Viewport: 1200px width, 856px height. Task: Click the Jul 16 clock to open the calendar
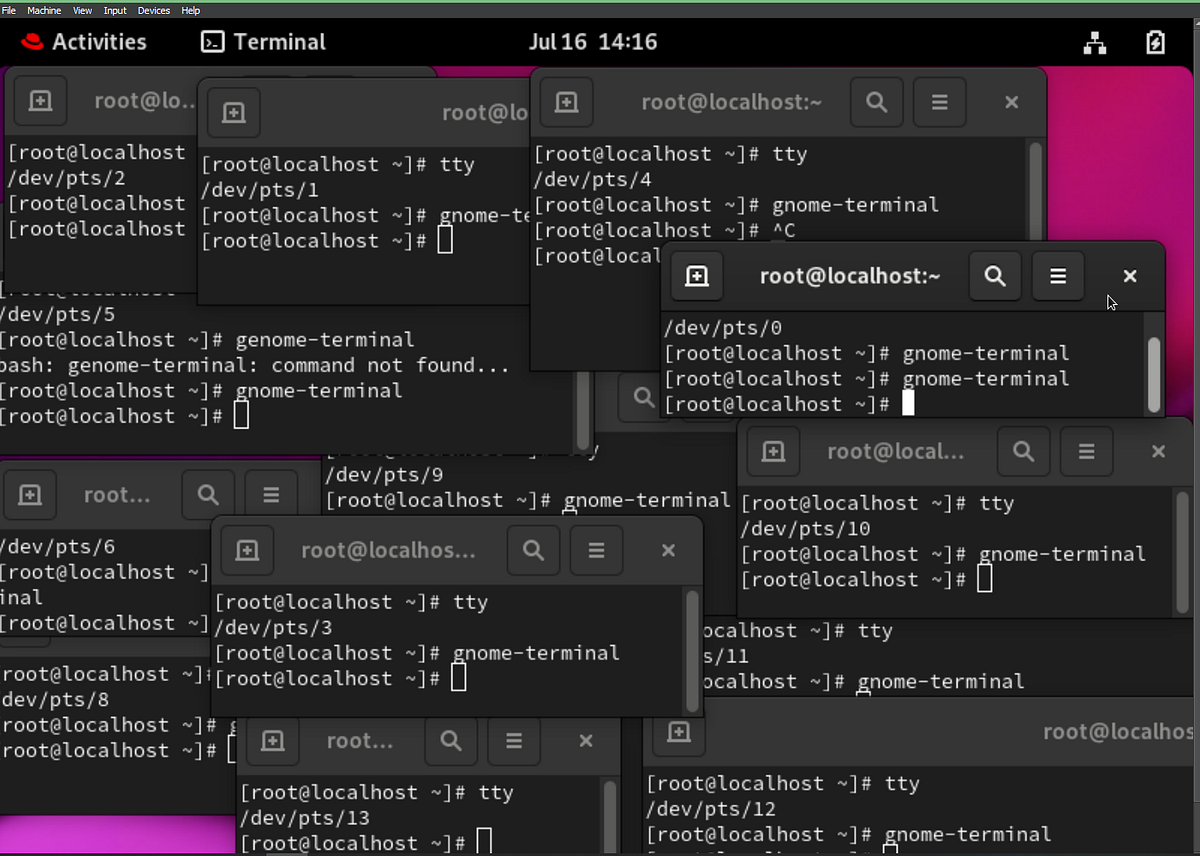pyautogui.click(x=592, y=42)
